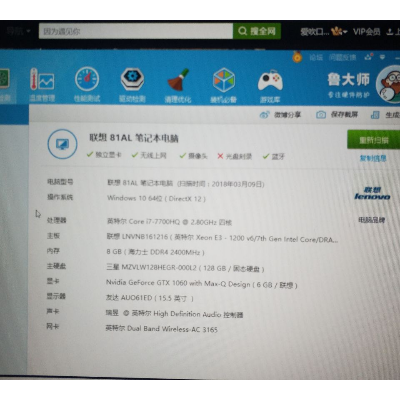Select the Windows 10 64位 operating system row
400x400 pixels.
[126, 198]
